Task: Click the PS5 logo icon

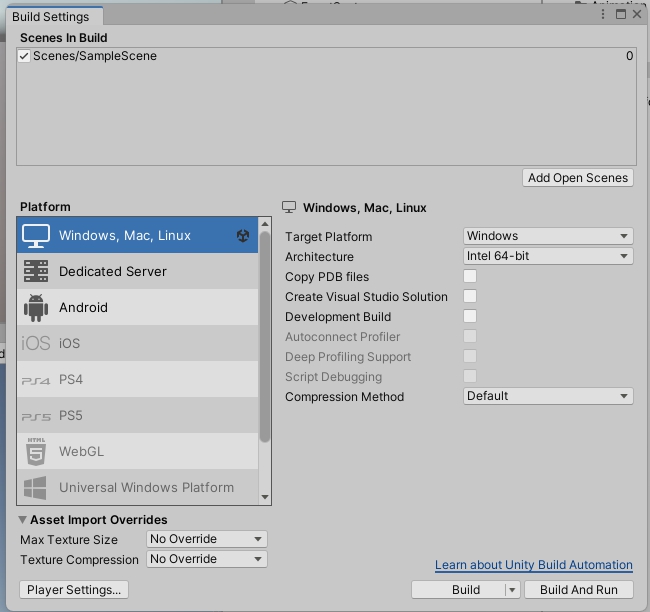Action: point(36,416)
